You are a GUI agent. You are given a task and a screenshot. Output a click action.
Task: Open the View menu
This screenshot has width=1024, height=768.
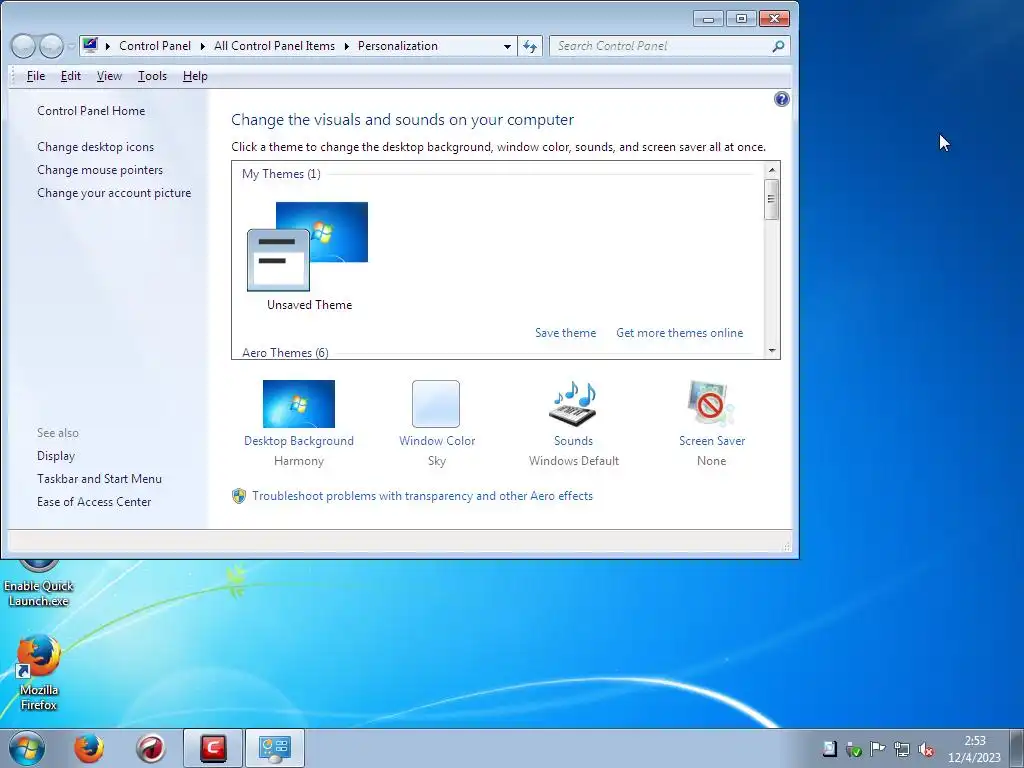(x=109, y=76)
